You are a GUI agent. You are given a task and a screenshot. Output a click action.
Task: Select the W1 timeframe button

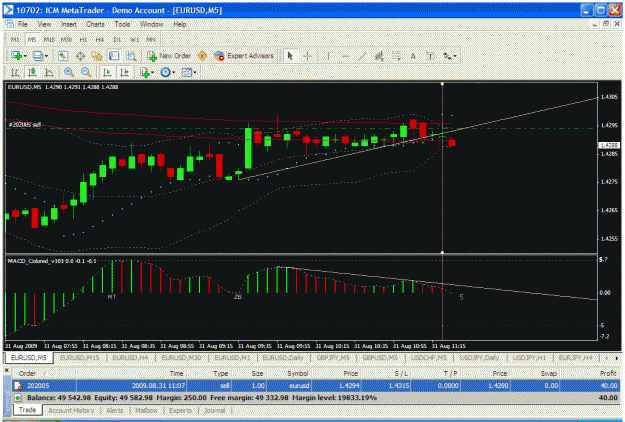click(134, 39)
